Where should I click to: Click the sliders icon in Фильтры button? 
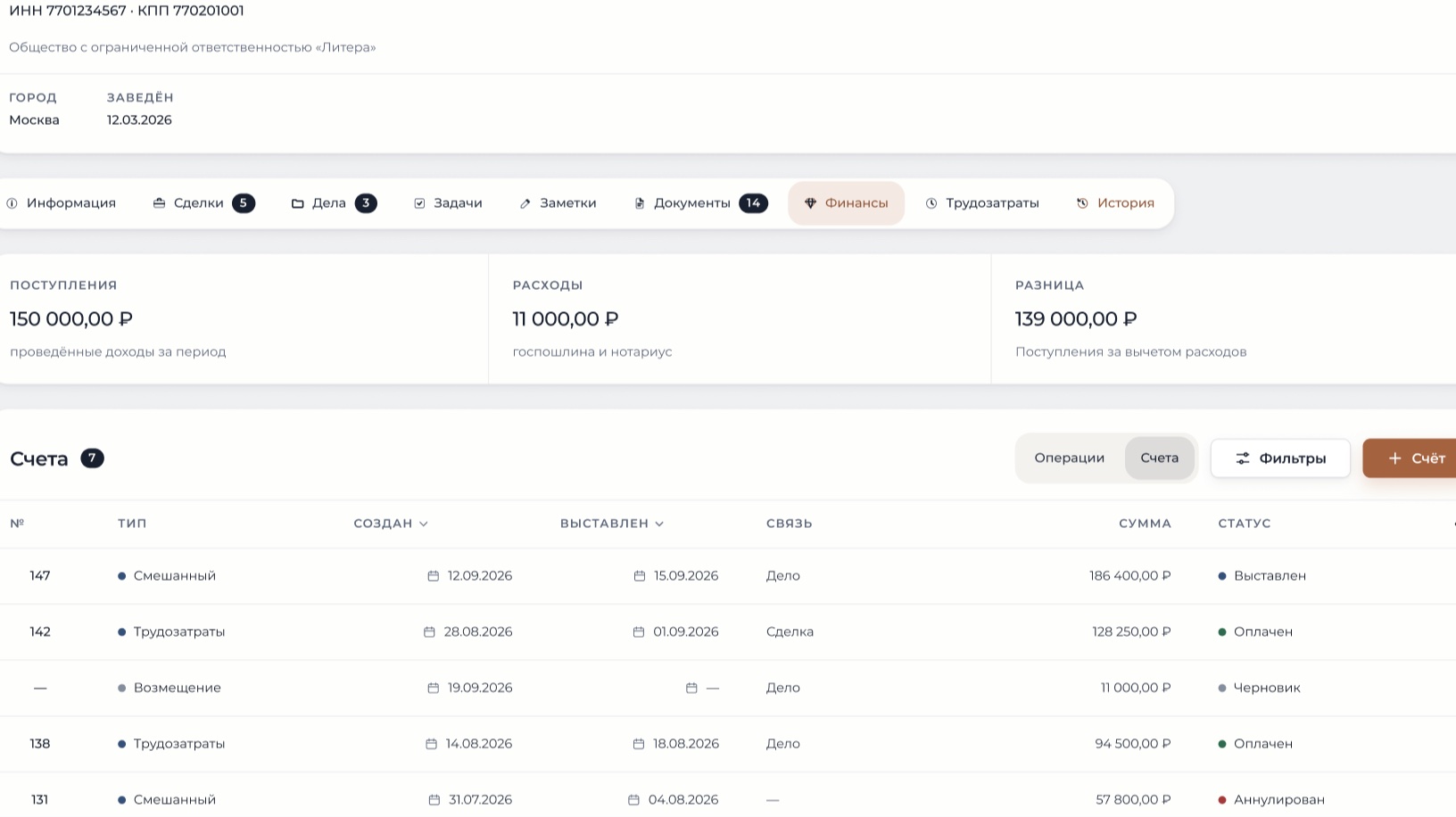pyautogui.click(x=1243, y=458)
